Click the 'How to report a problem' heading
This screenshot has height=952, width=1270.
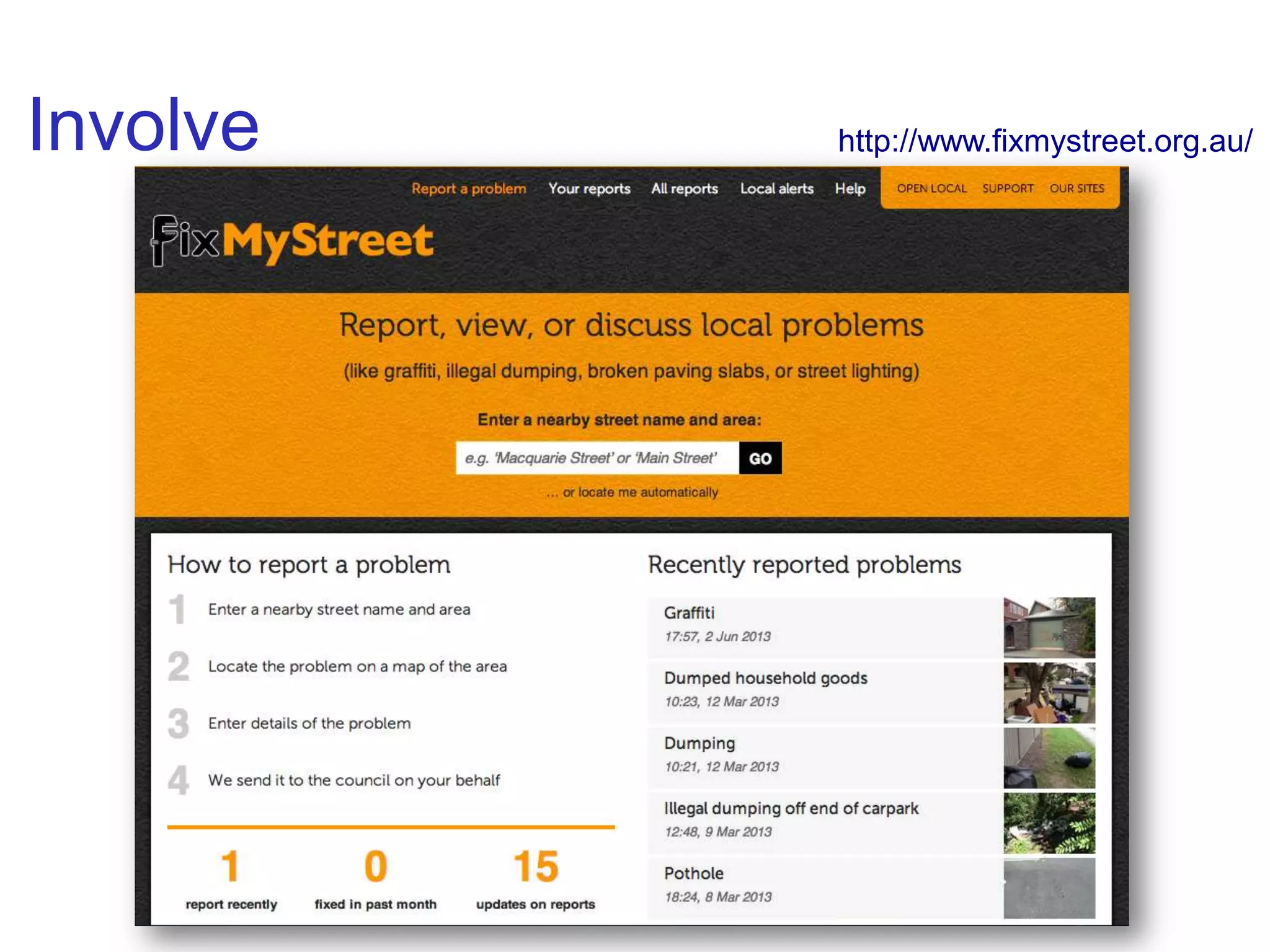(309, 565)
